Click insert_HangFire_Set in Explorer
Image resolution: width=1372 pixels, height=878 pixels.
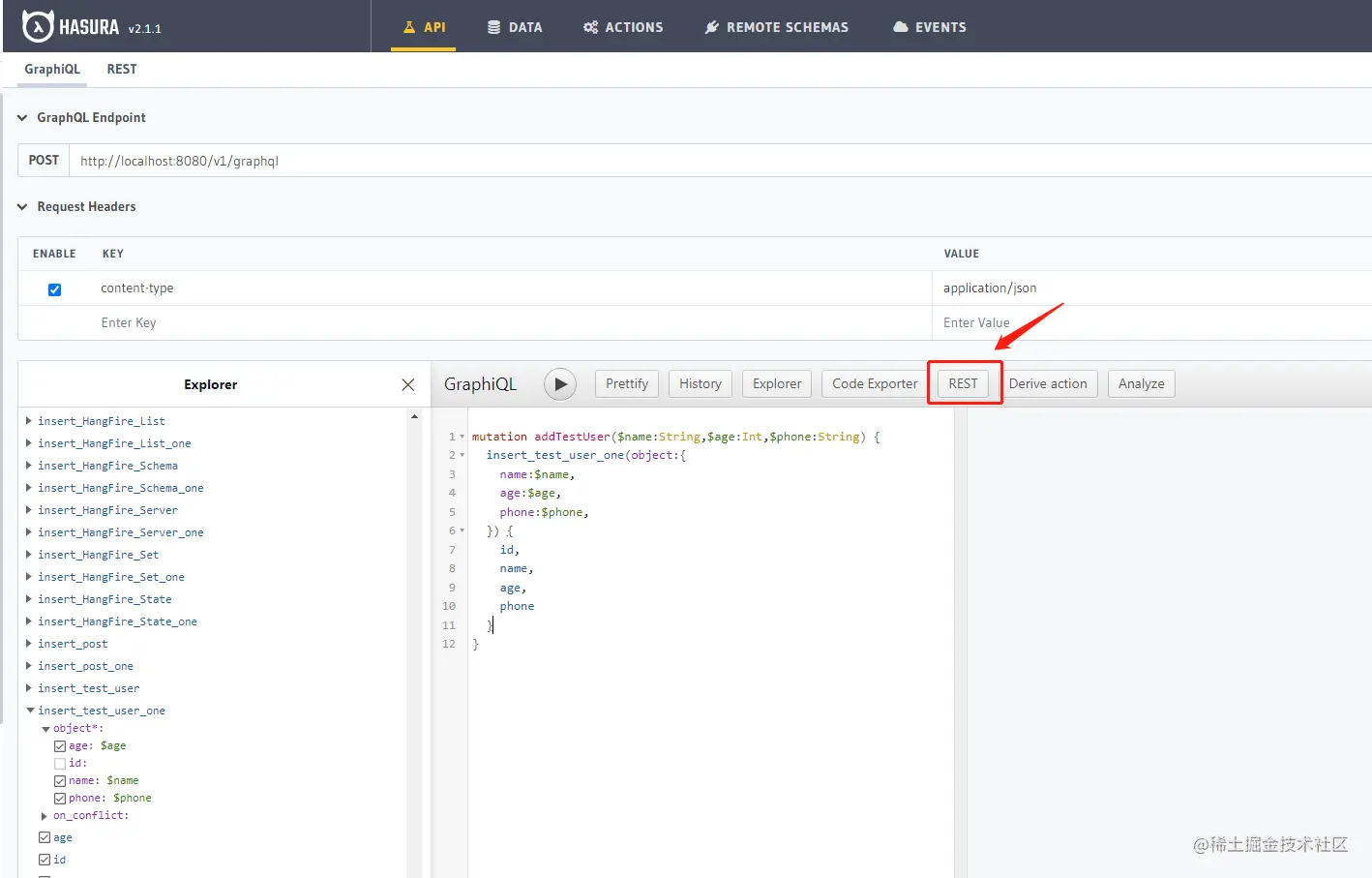[99, 555]
